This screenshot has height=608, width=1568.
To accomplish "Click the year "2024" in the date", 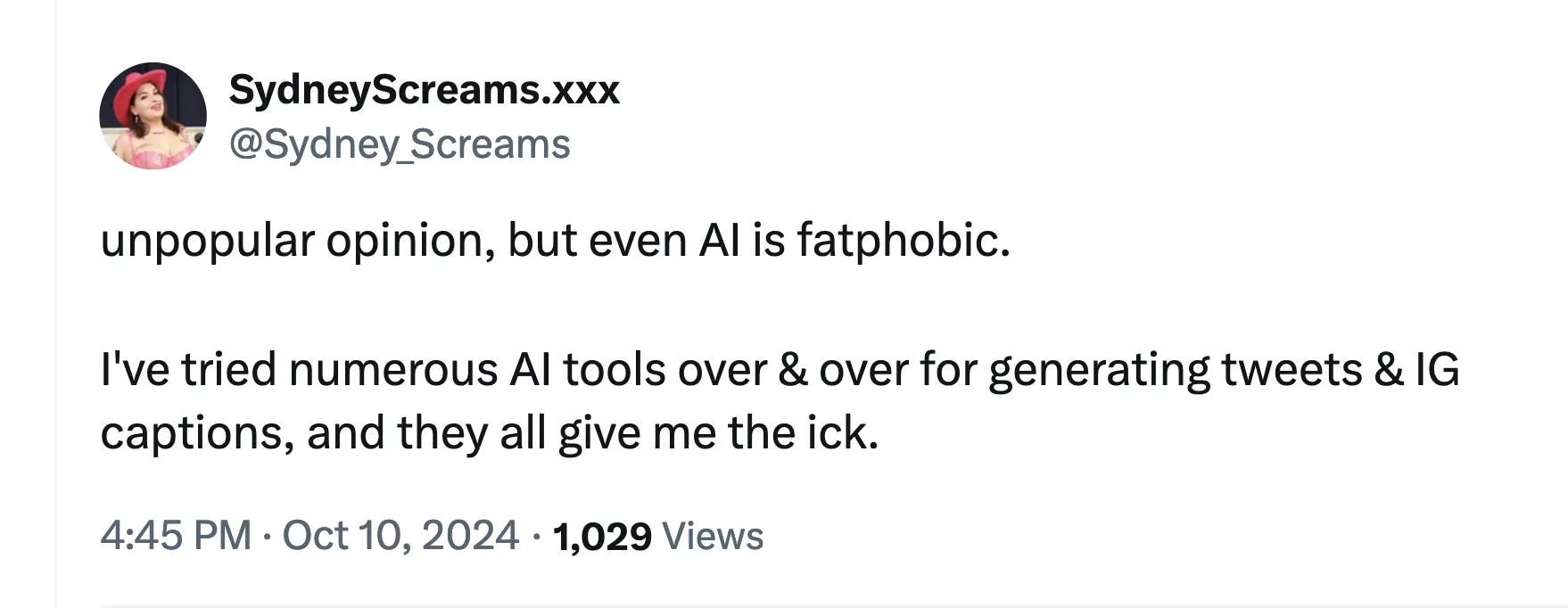I will 470,536.
